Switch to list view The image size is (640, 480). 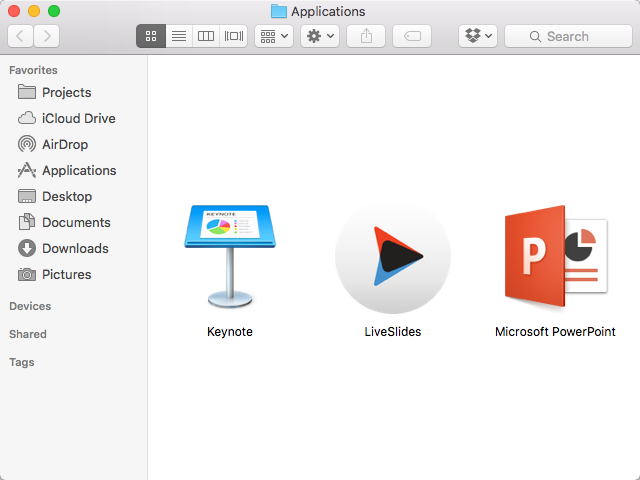click(x=179, y=36)
